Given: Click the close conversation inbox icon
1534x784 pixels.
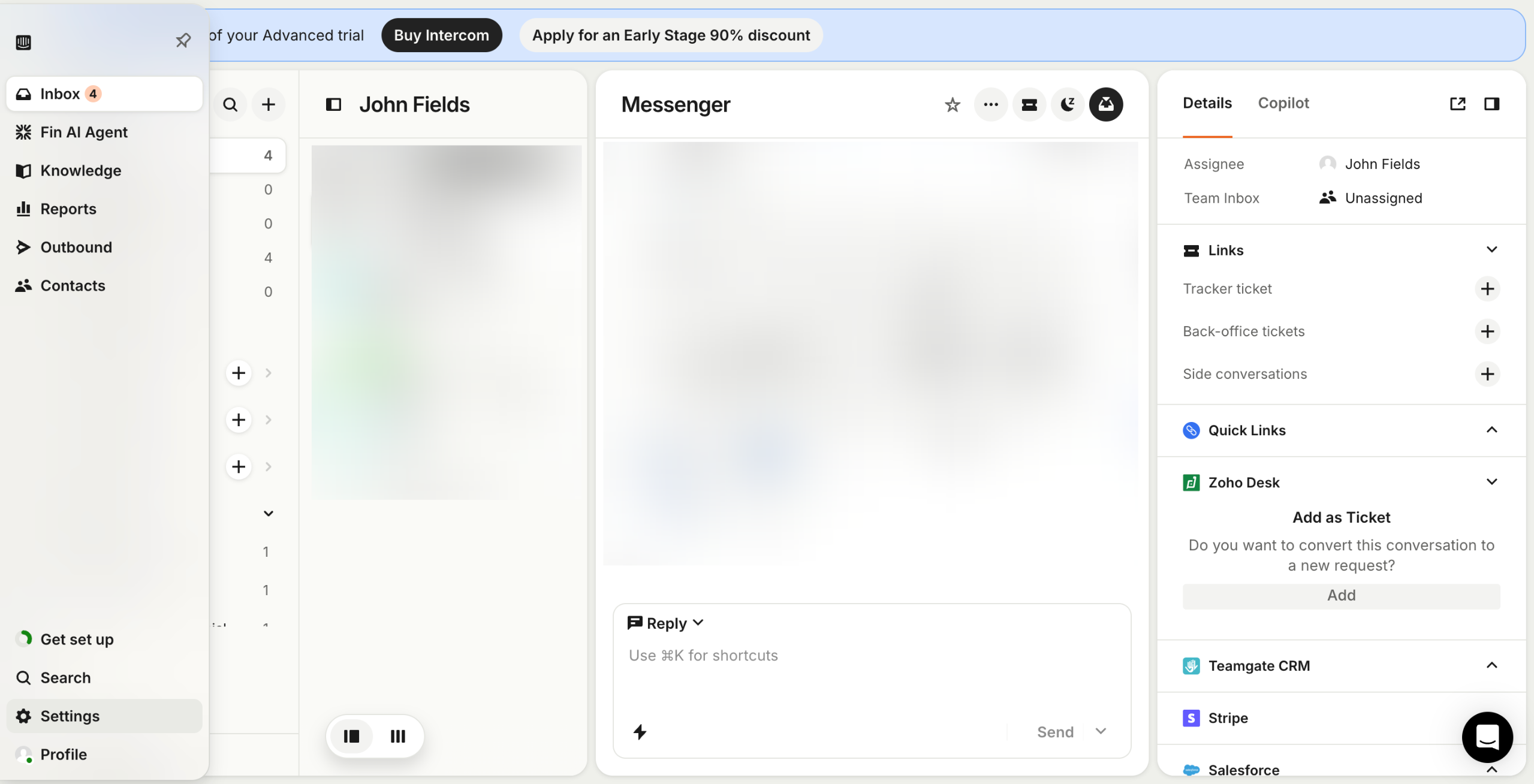Looking at the screenshot, I should 1105,105.
